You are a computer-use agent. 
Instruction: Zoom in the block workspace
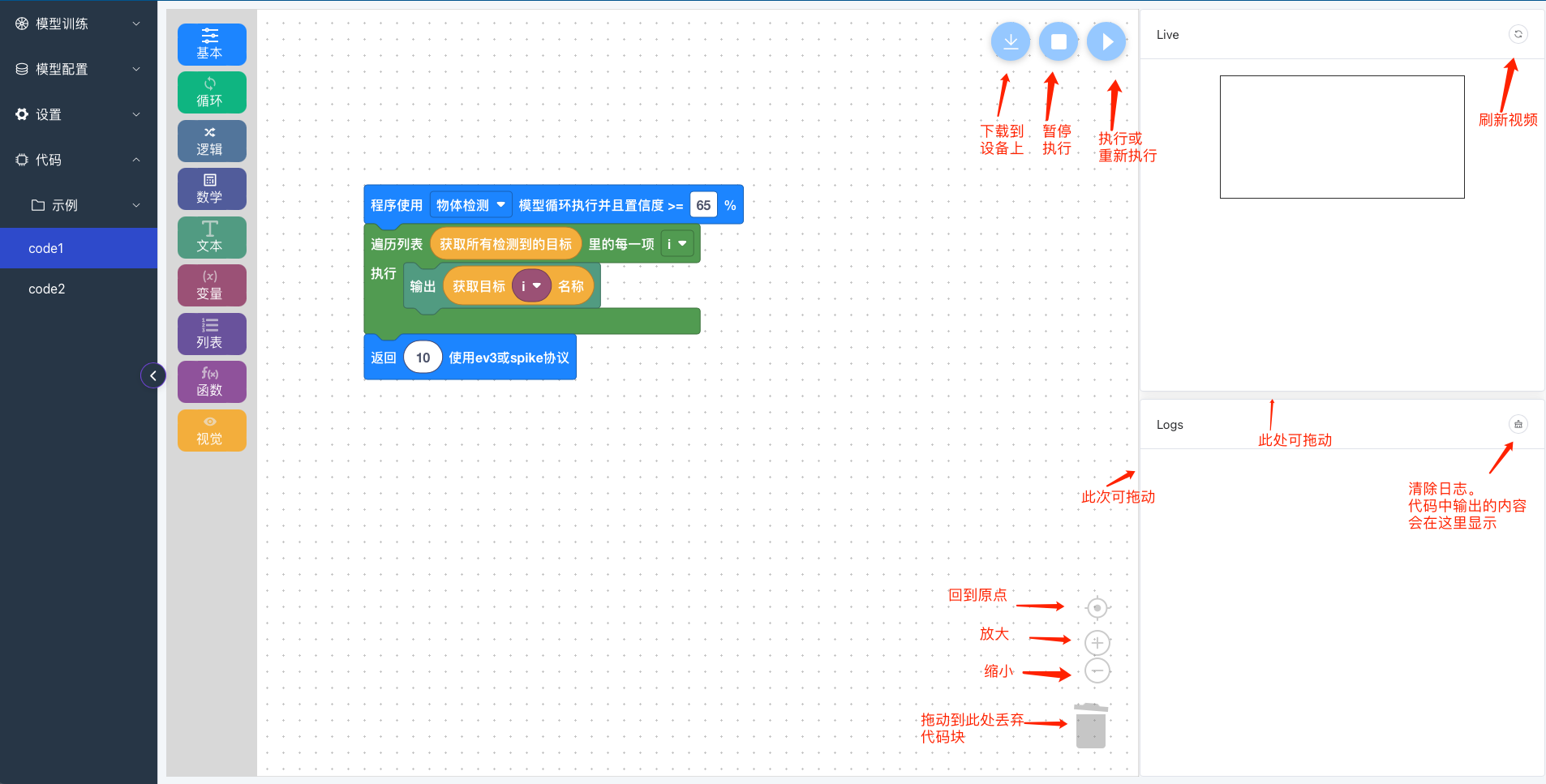(x=1097, y=643)
